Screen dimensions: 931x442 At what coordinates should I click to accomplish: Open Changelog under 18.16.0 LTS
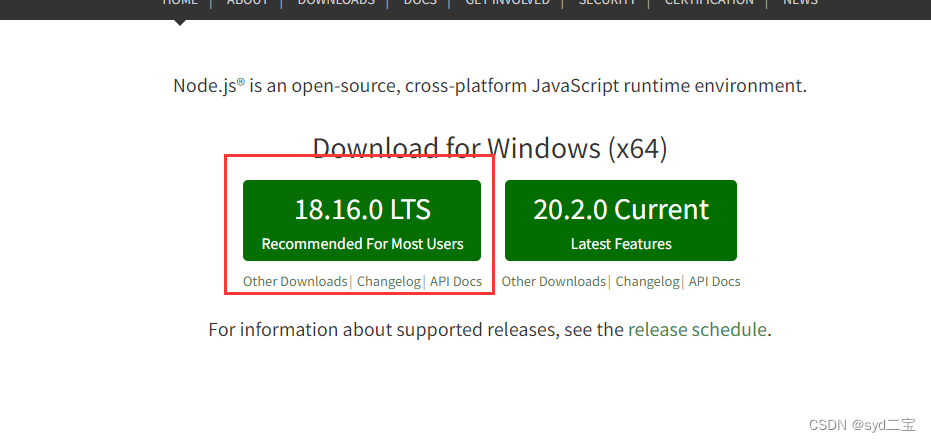pos(389,282)
